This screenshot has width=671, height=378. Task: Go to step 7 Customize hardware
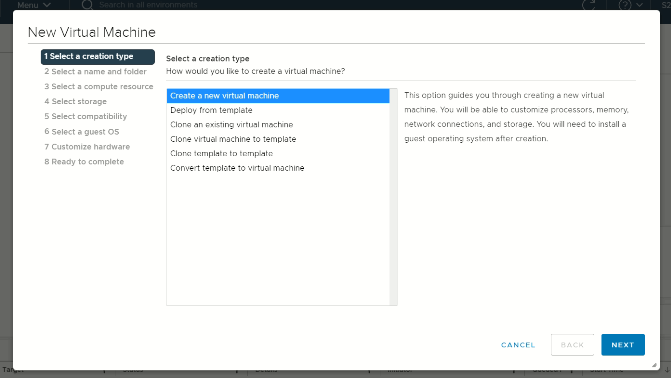pyautogui.click(x=87, y=147)
